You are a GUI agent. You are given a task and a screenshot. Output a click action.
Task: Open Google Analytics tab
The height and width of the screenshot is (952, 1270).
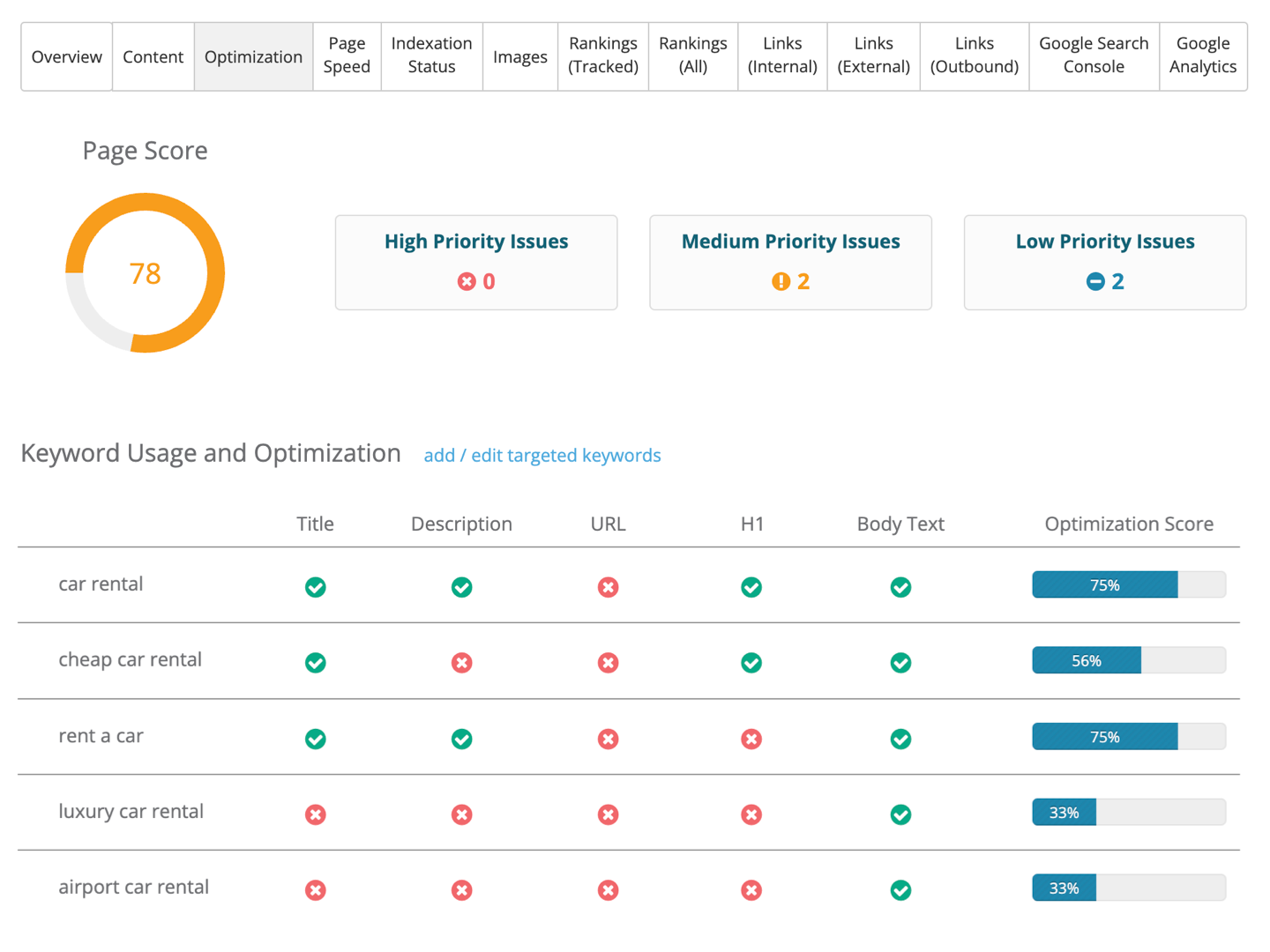tap(1203, 56)
